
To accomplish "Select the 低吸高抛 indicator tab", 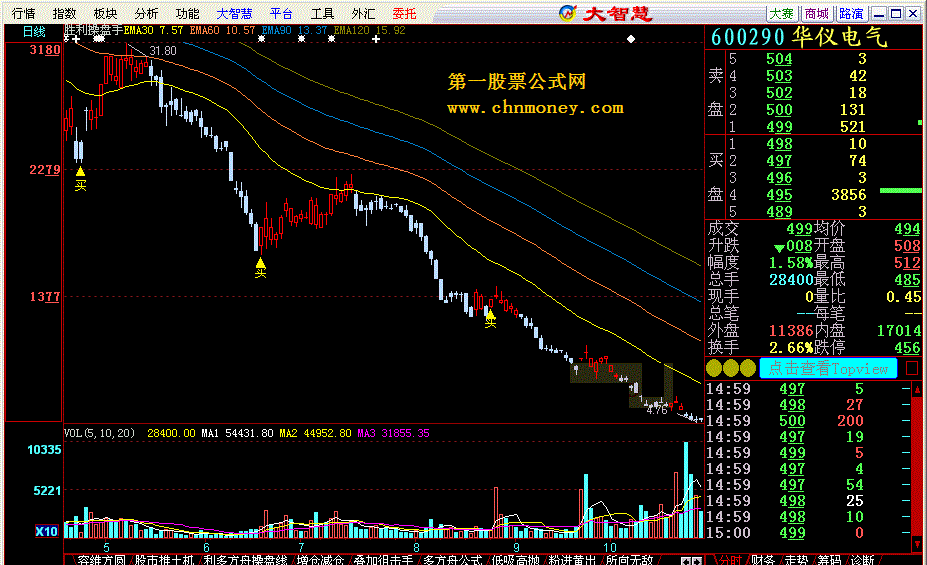I will tap(515, 560).
